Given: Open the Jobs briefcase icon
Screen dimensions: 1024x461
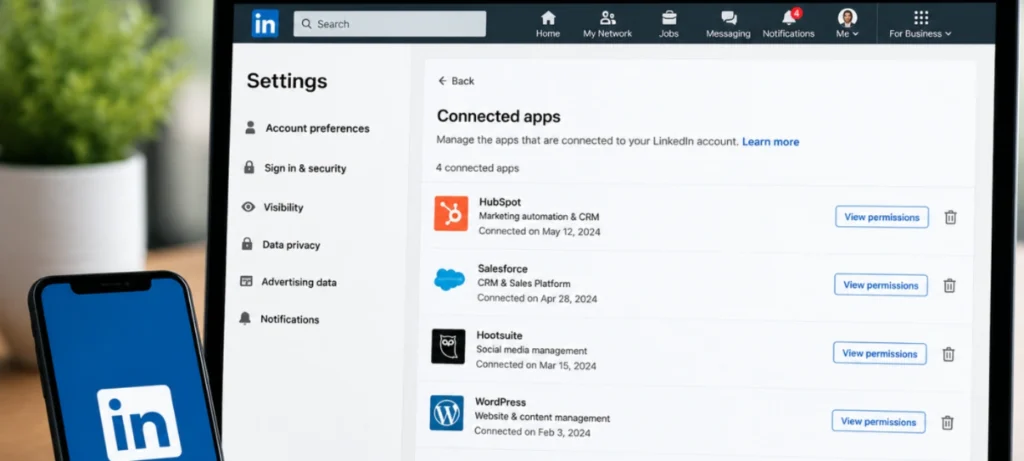Looking at the screenshot, I should 669,18.
